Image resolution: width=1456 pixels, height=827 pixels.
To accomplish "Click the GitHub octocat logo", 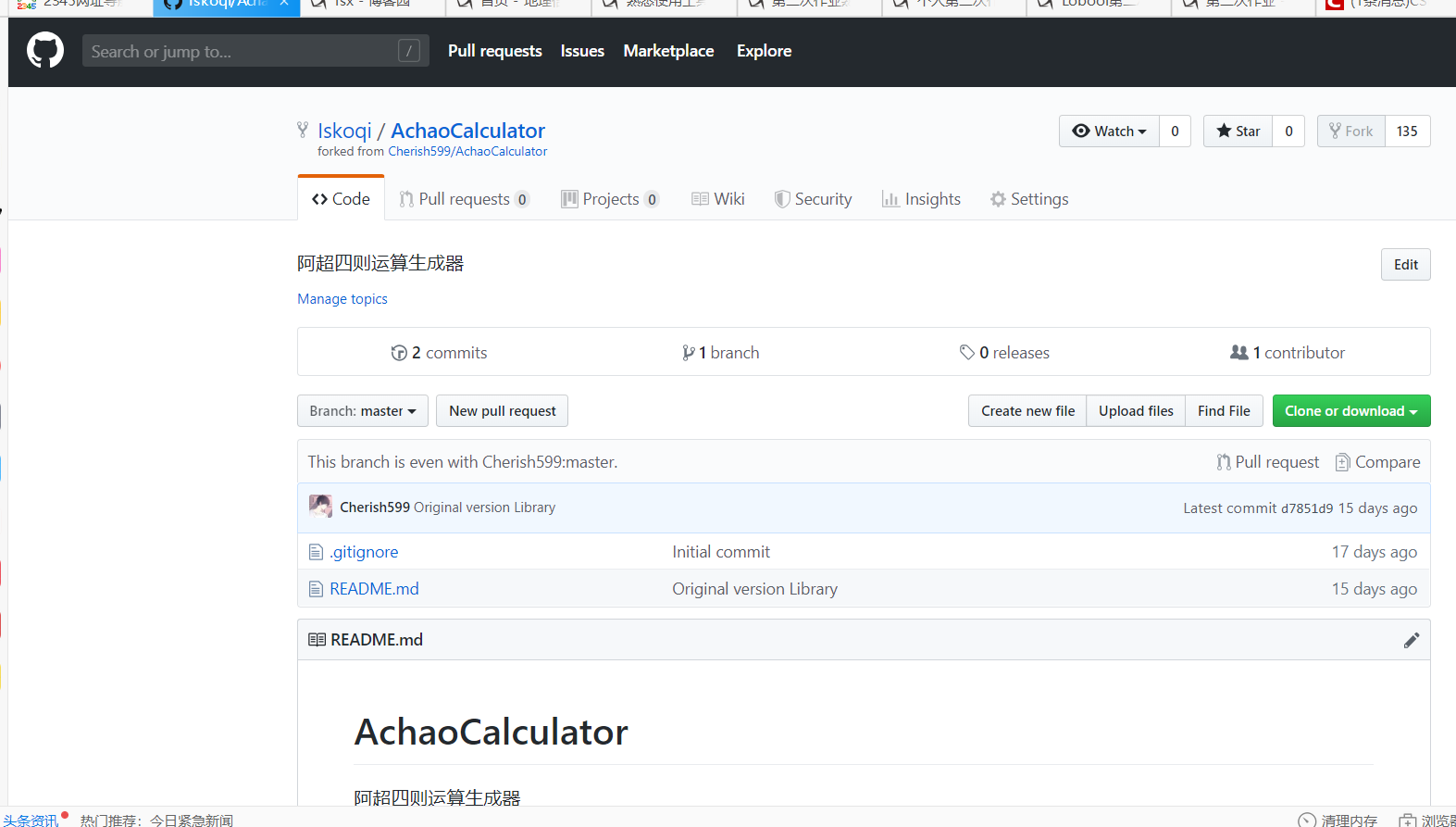I will coord(45,50).
